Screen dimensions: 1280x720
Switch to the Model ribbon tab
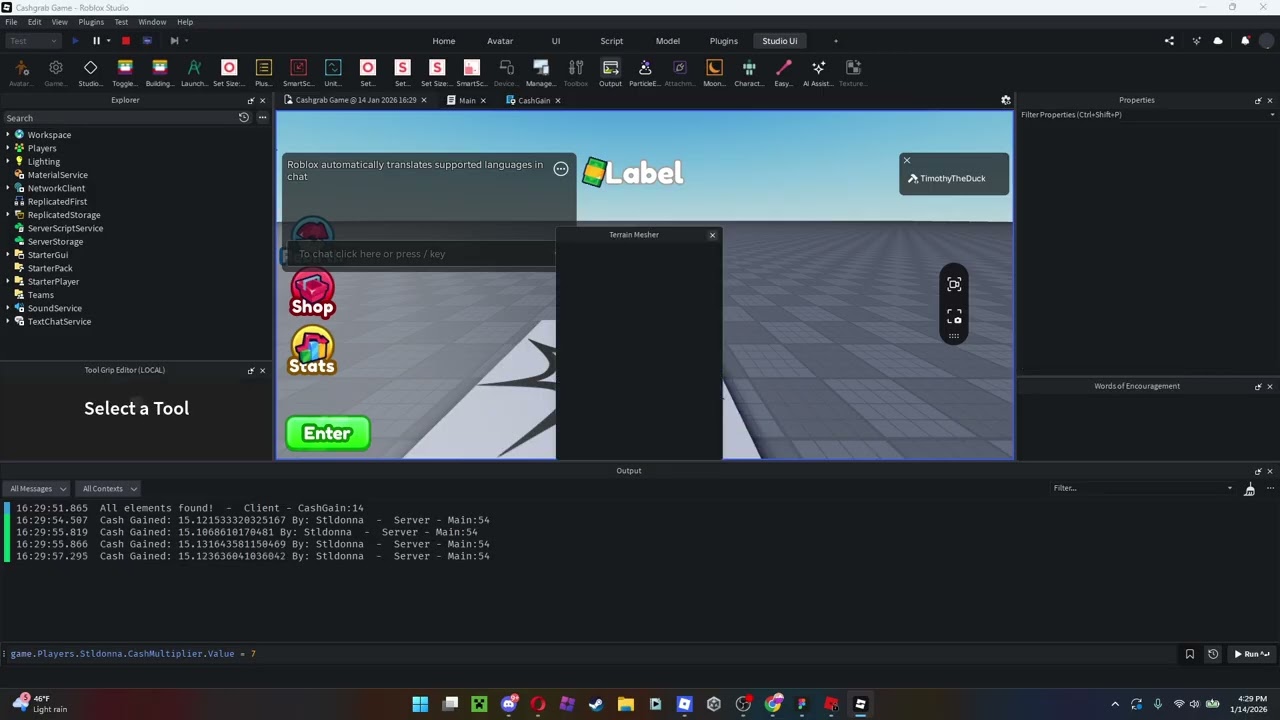[x=668, y=41]
